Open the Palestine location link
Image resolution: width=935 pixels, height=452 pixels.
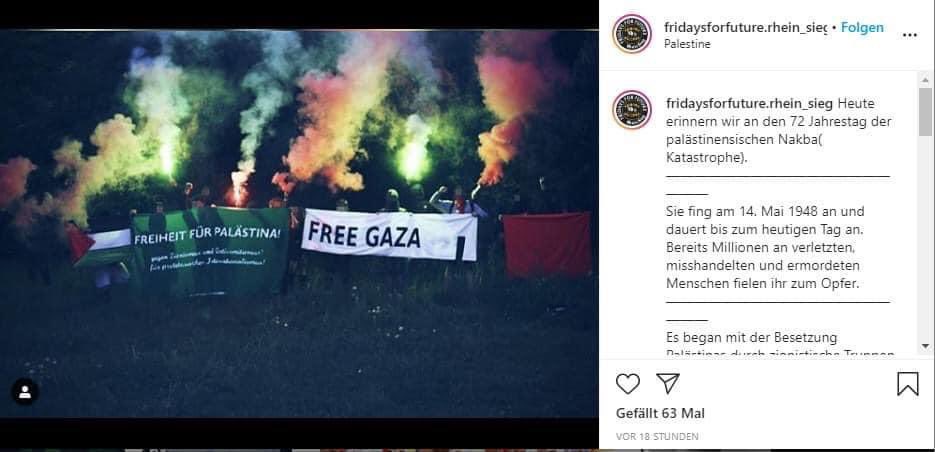tap(687, 44)
